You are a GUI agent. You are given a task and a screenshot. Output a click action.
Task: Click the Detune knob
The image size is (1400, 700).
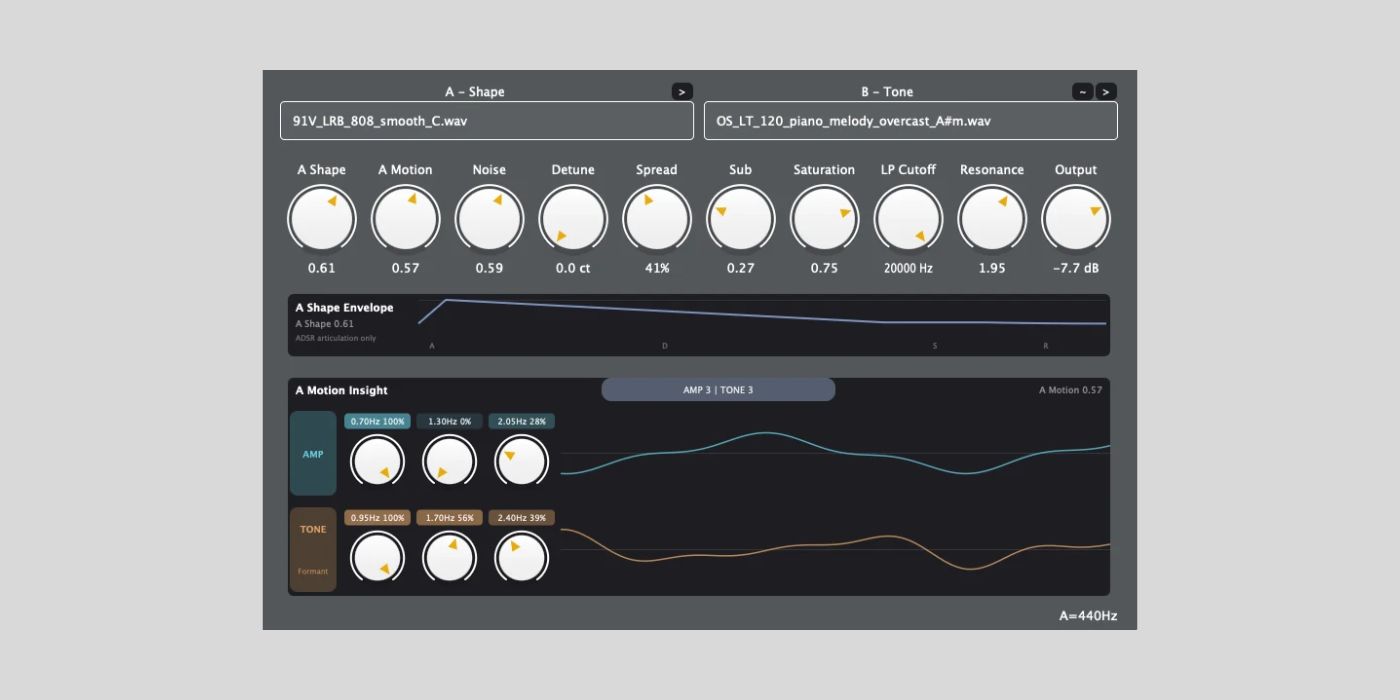click(x=573, y=219)
